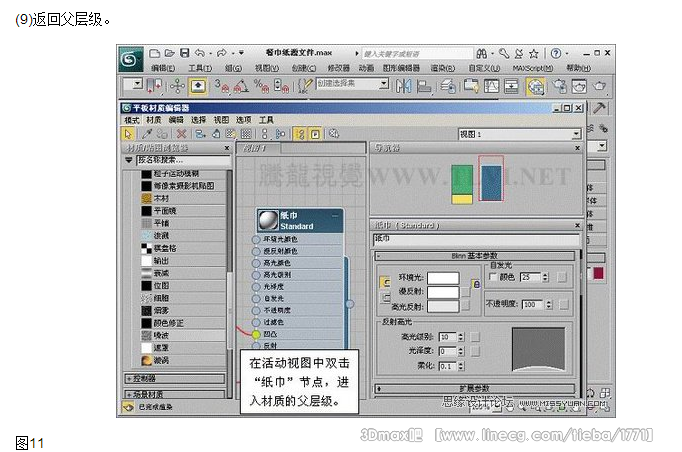Enable the 自发光 颜色 checkbox
Image resolution: width=682 pixels, height=452 pixels.
tap(492, 277)
